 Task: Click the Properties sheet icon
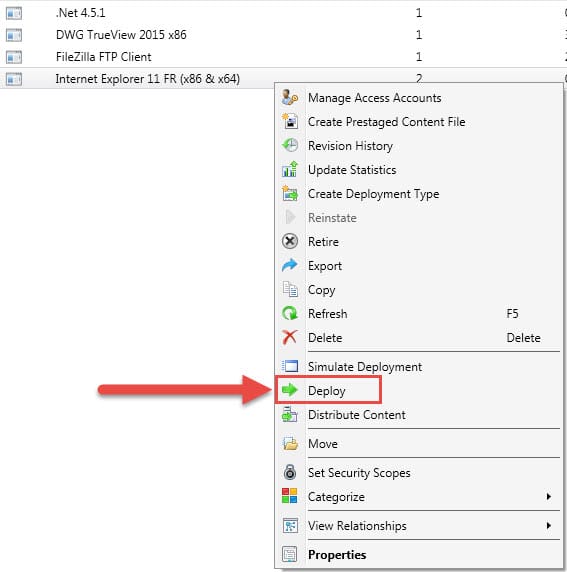click(290, 554)
